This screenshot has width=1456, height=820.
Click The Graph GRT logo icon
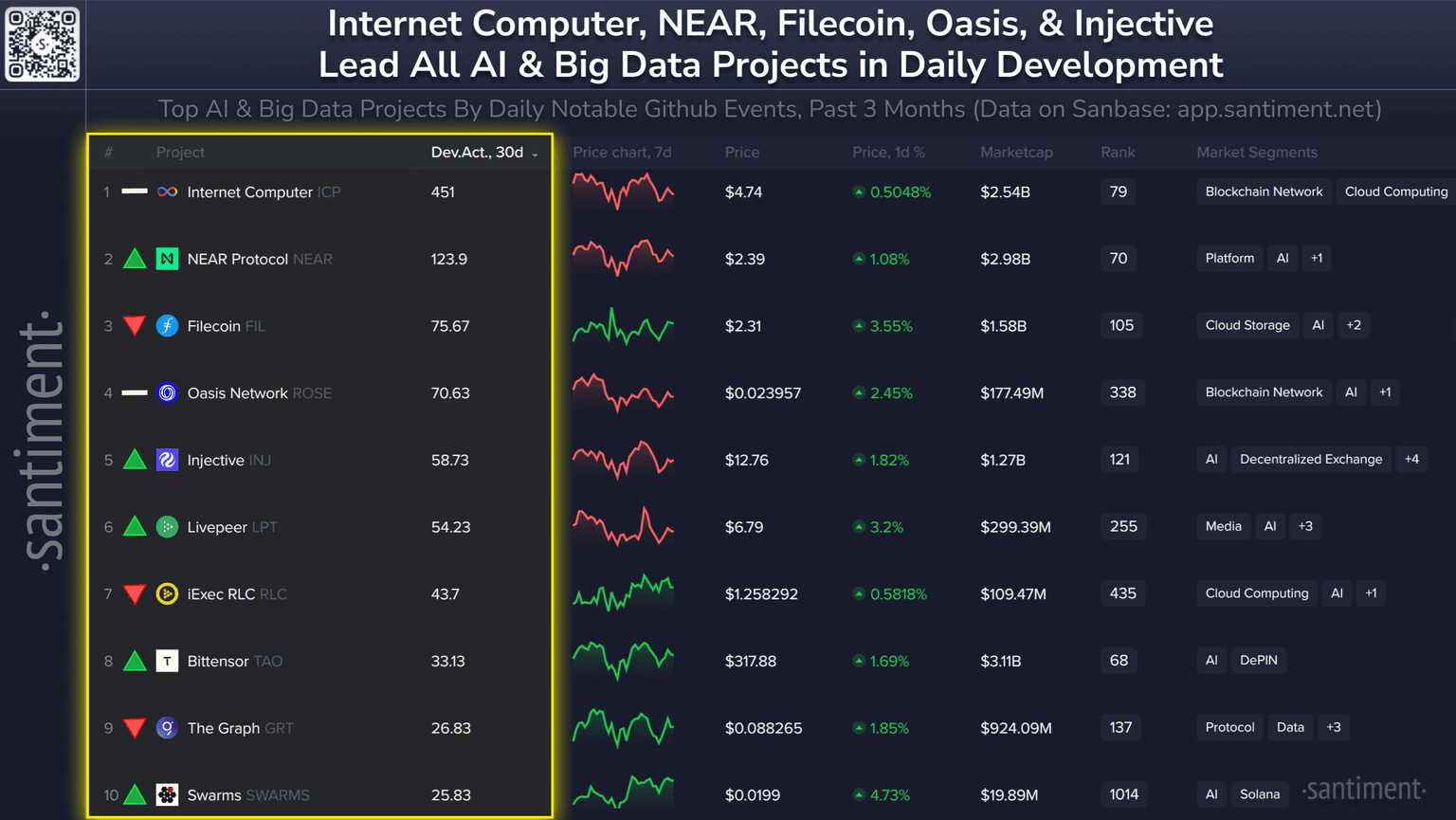pos(167,728)
